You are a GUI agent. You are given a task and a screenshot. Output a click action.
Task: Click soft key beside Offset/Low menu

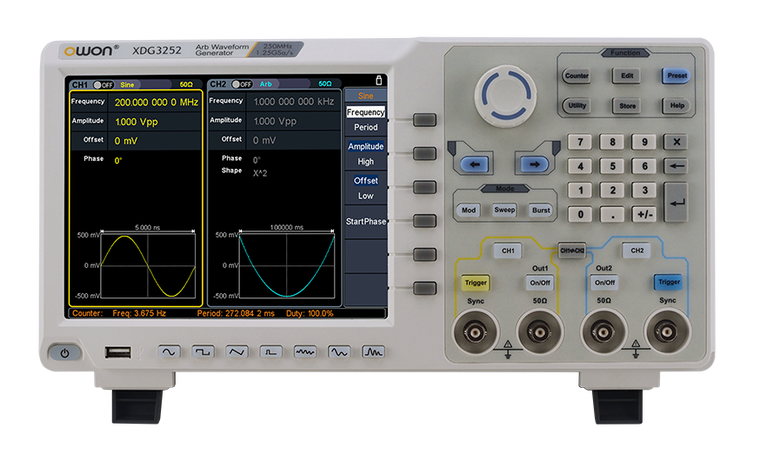[x=425, y=187]
